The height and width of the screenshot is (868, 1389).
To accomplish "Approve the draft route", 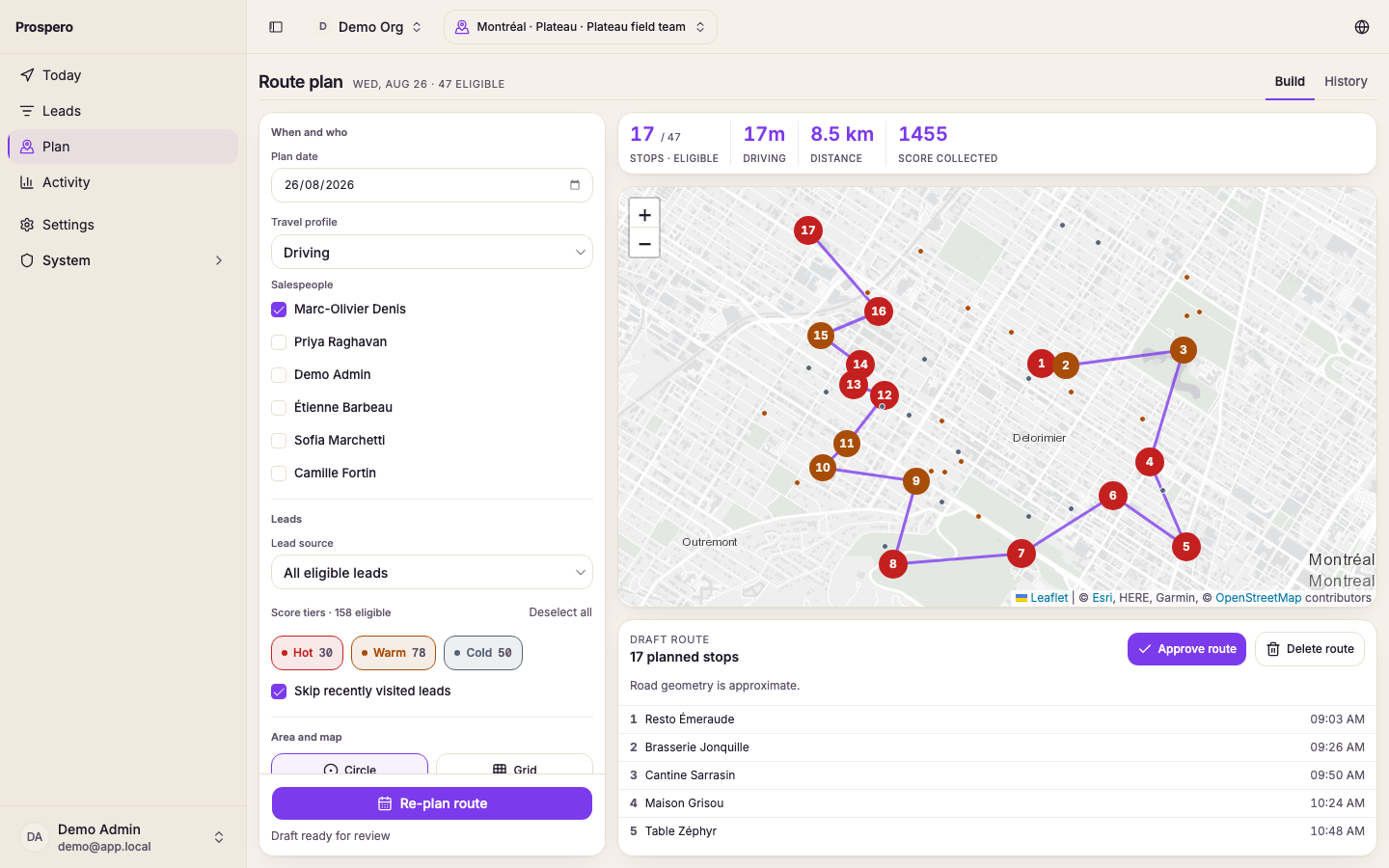I will pos(1186,649).
